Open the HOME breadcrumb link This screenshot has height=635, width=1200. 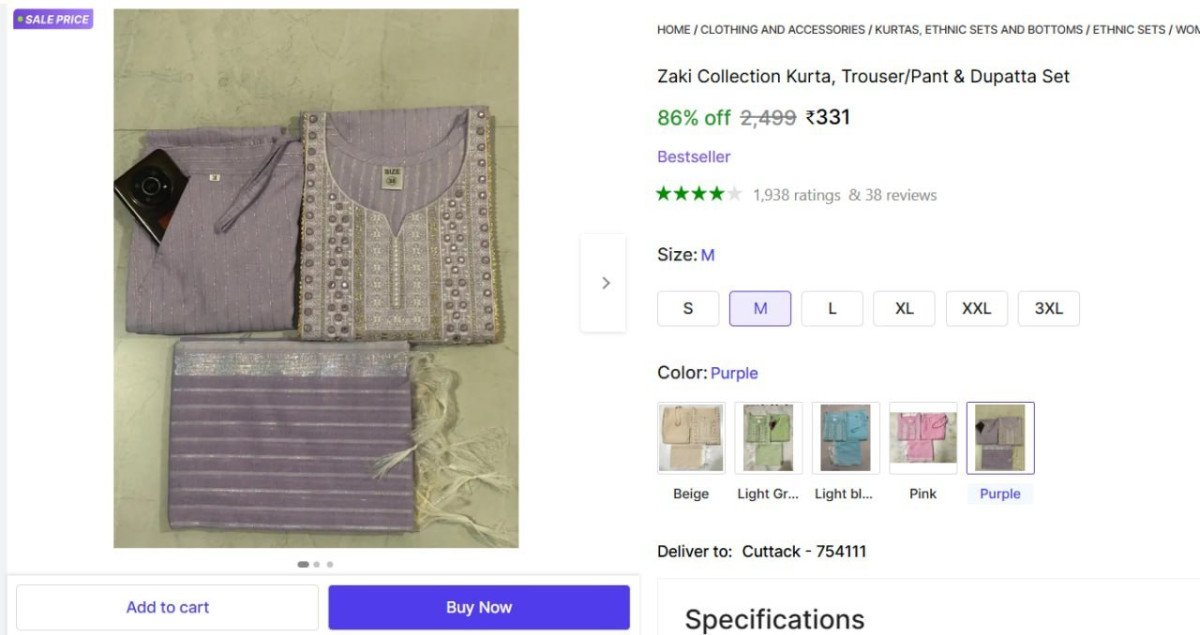pyautogui.click(x=671, y=29)
